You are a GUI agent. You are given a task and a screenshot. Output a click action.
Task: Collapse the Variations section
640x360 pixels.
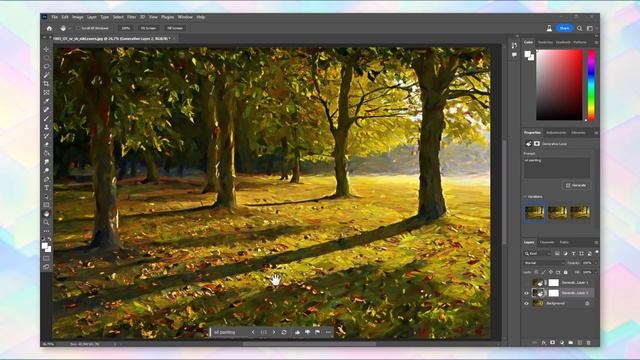click(x=525, y=197)
